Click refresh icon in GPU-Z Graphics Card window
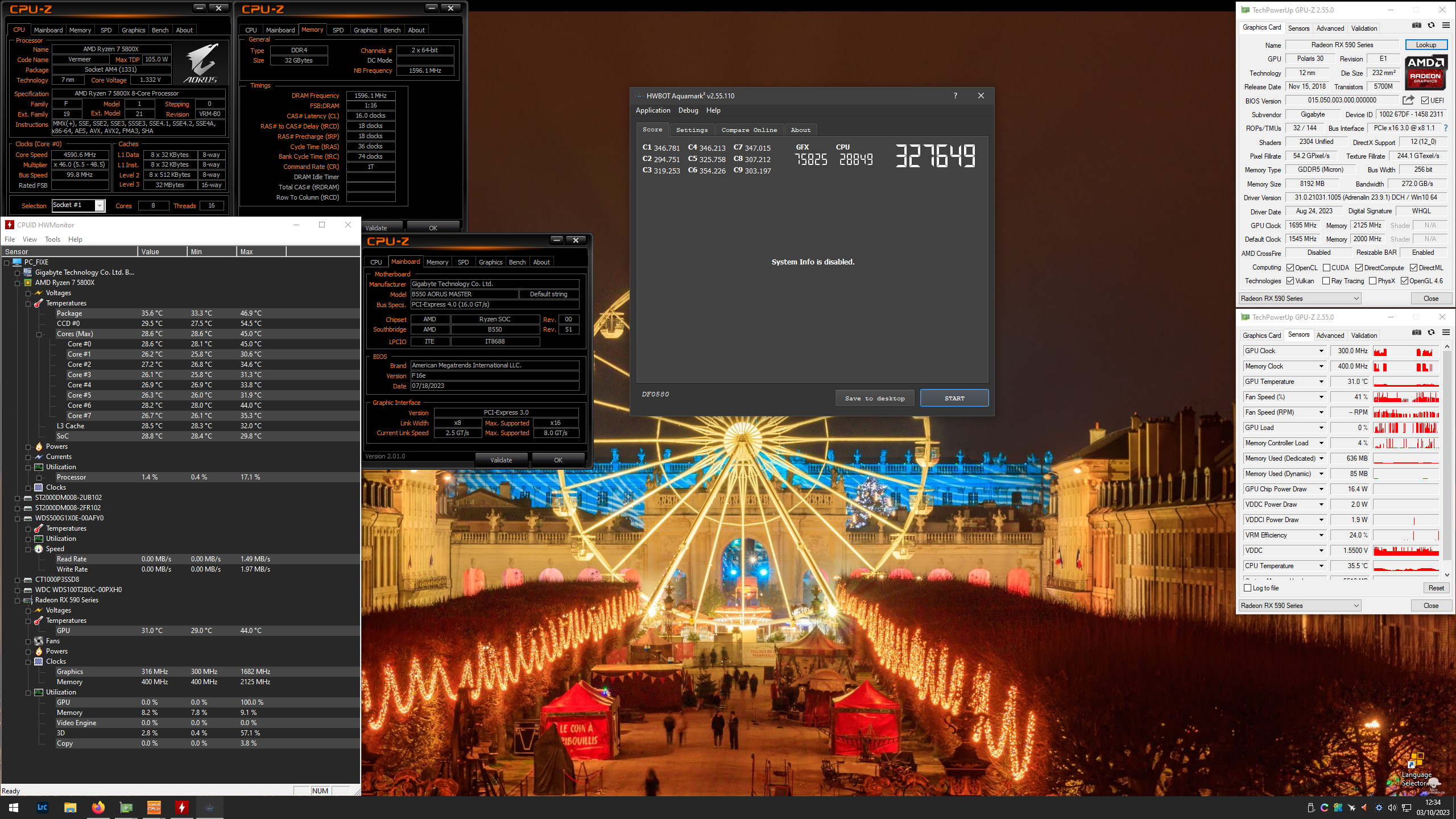 (x=1432, y=26)
